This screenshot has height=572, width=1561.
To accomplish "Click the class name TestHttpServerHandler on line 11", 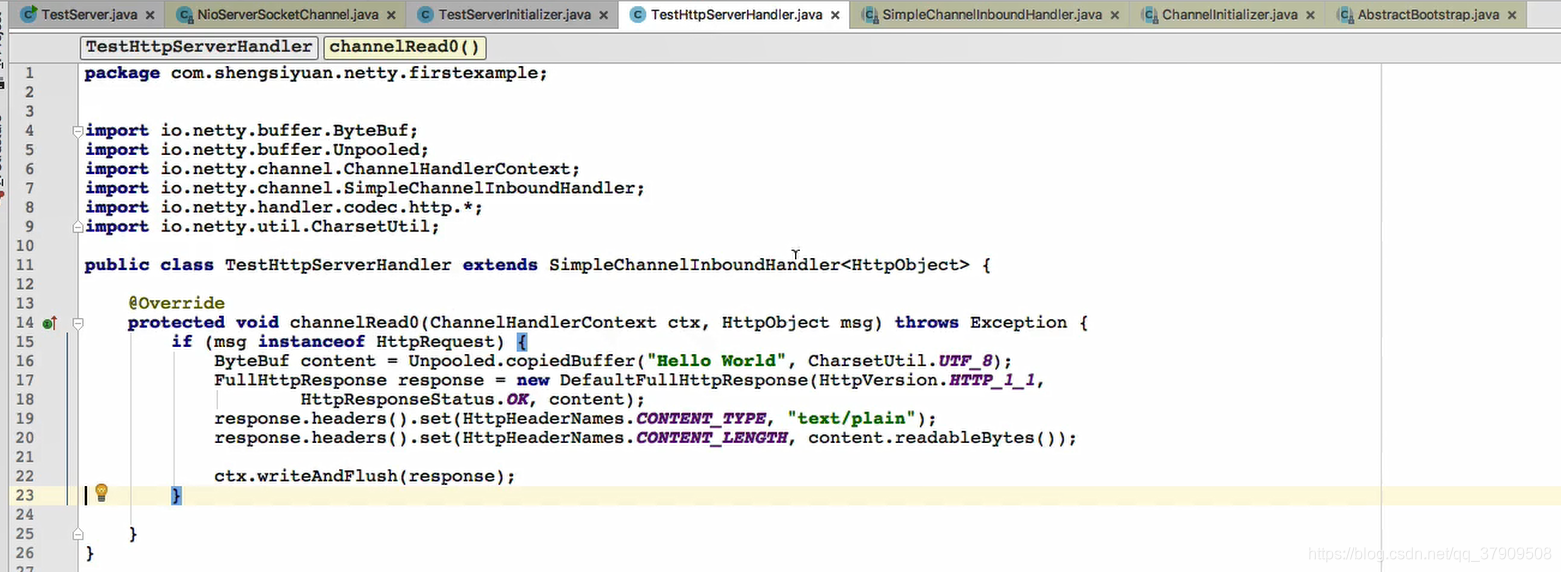I will pyautogui.click(x=338, y=265).
